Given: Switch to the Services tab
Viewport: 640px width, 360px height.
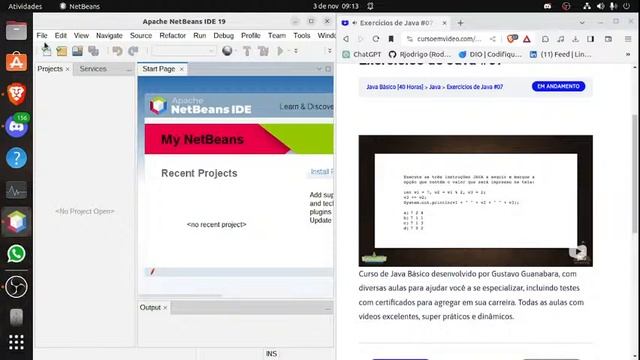Looking at the screenshot, I should (93, 69).
